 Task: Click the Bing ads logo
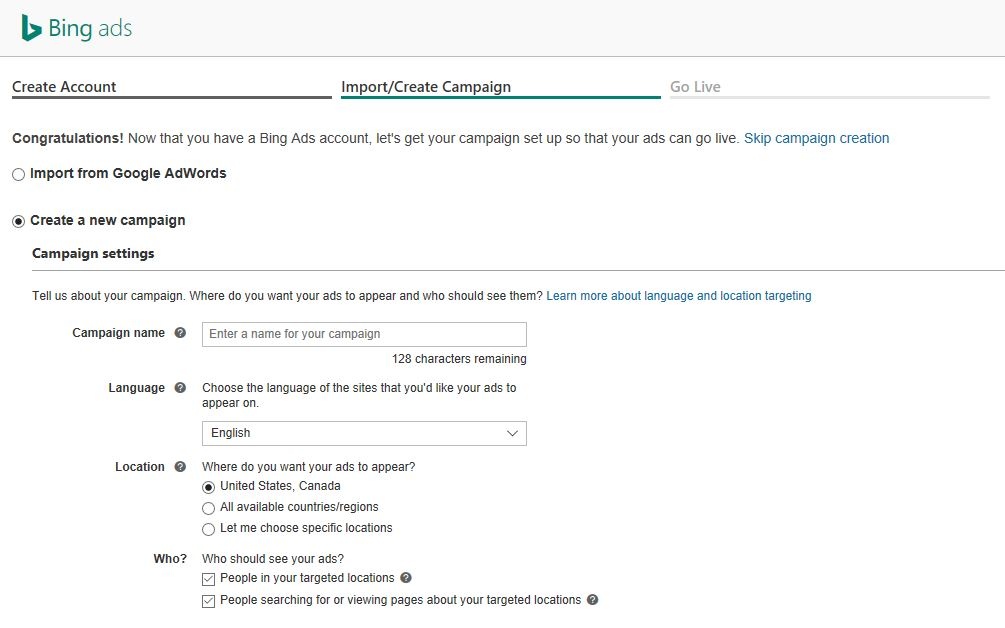[x=76, y=28]
